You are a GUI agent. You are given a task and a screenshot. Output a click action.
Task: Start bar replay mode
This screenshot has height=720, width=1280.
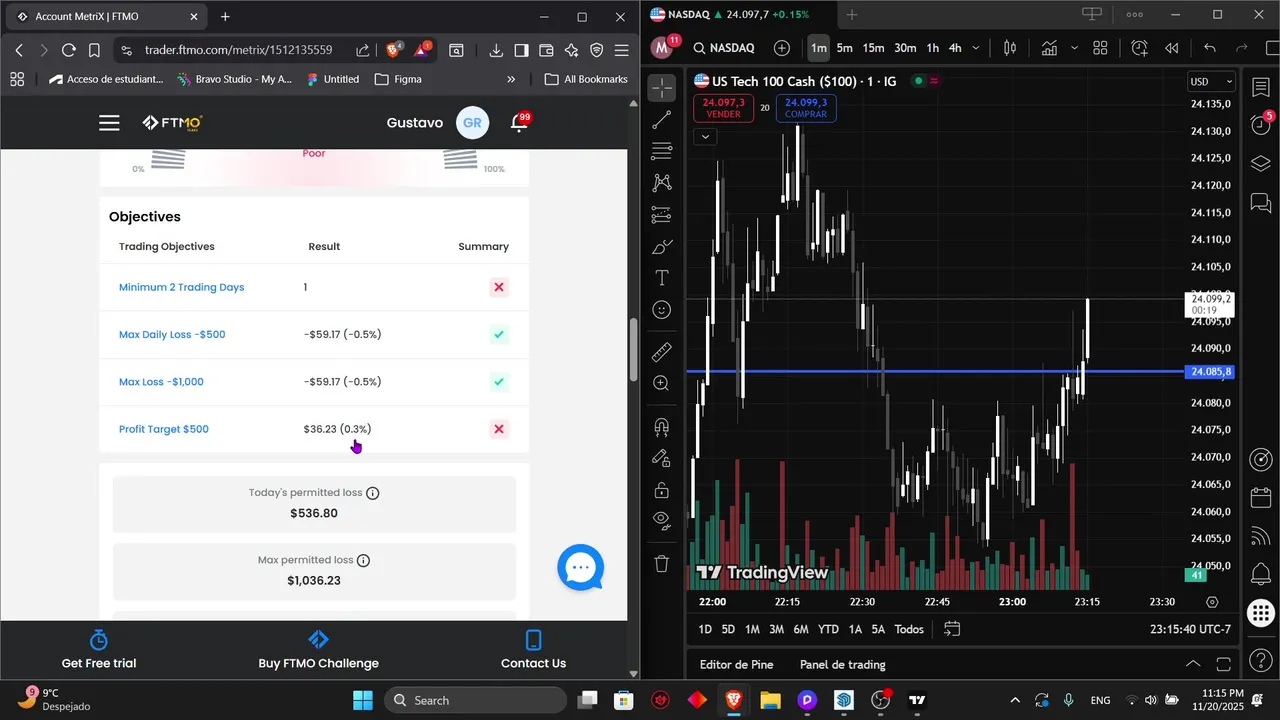point(1172,48)
